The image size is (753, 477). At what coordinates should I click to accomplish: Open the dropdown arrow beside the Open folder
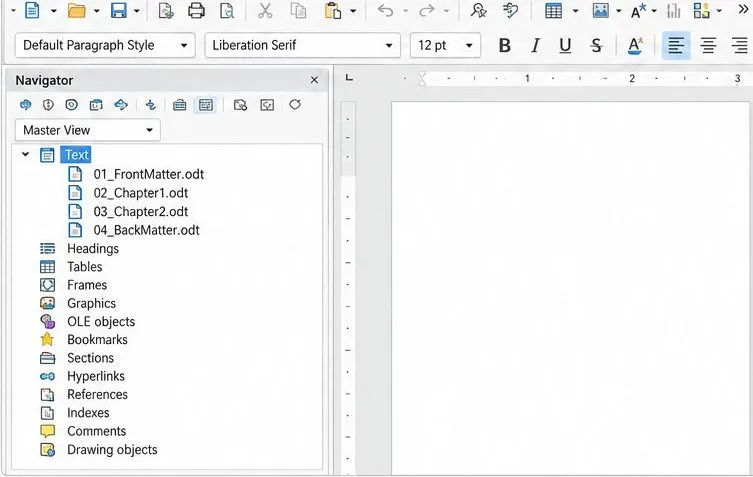pos(96,11)
